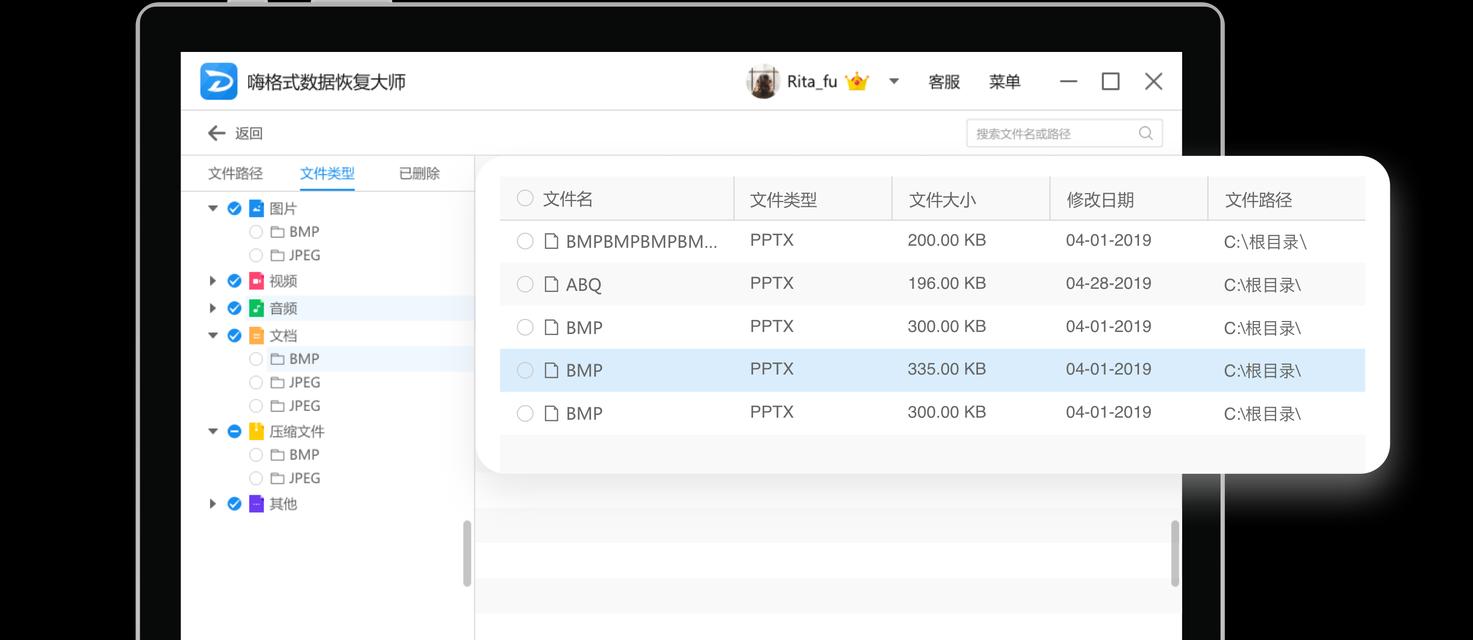Click the red 视频 category icon
Screen dimensions: 1473x640
256,281
